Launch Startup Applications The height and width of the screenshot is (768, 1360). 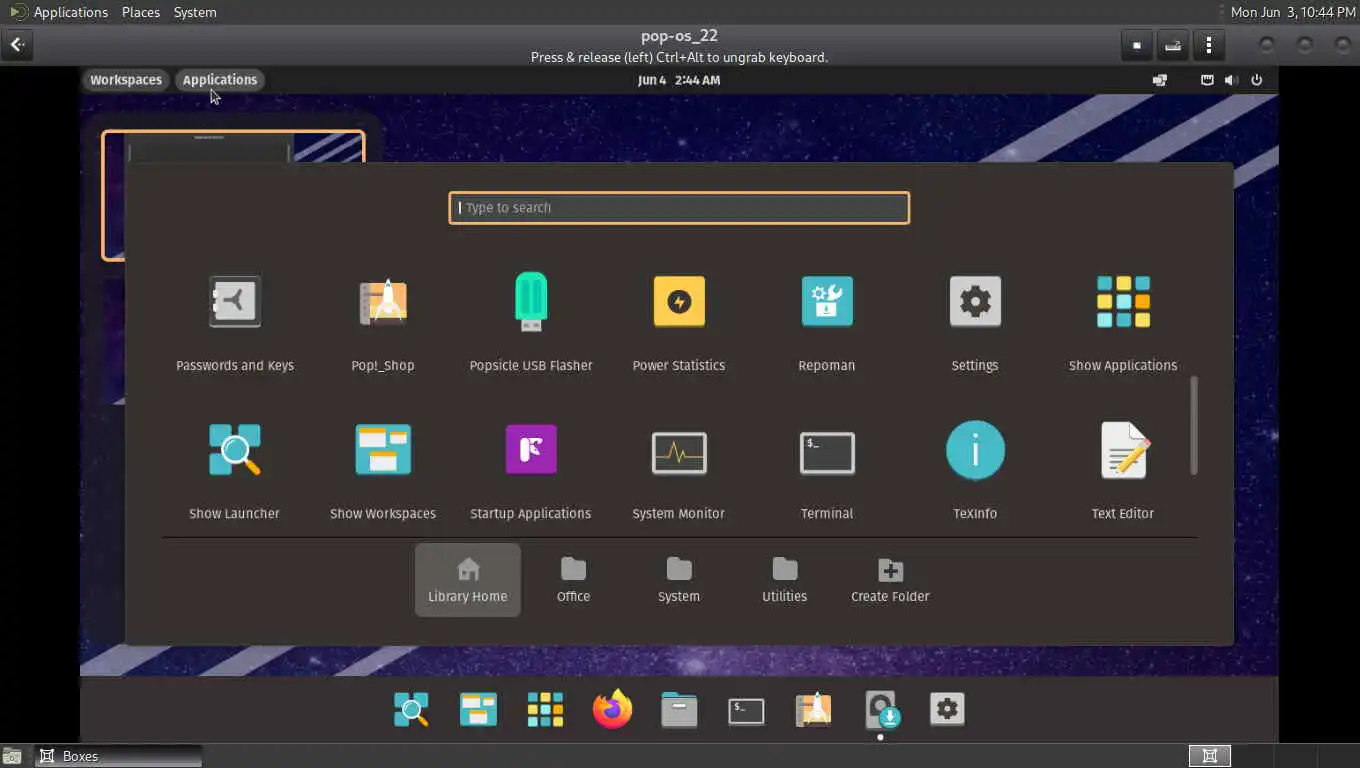coord(531,471)
